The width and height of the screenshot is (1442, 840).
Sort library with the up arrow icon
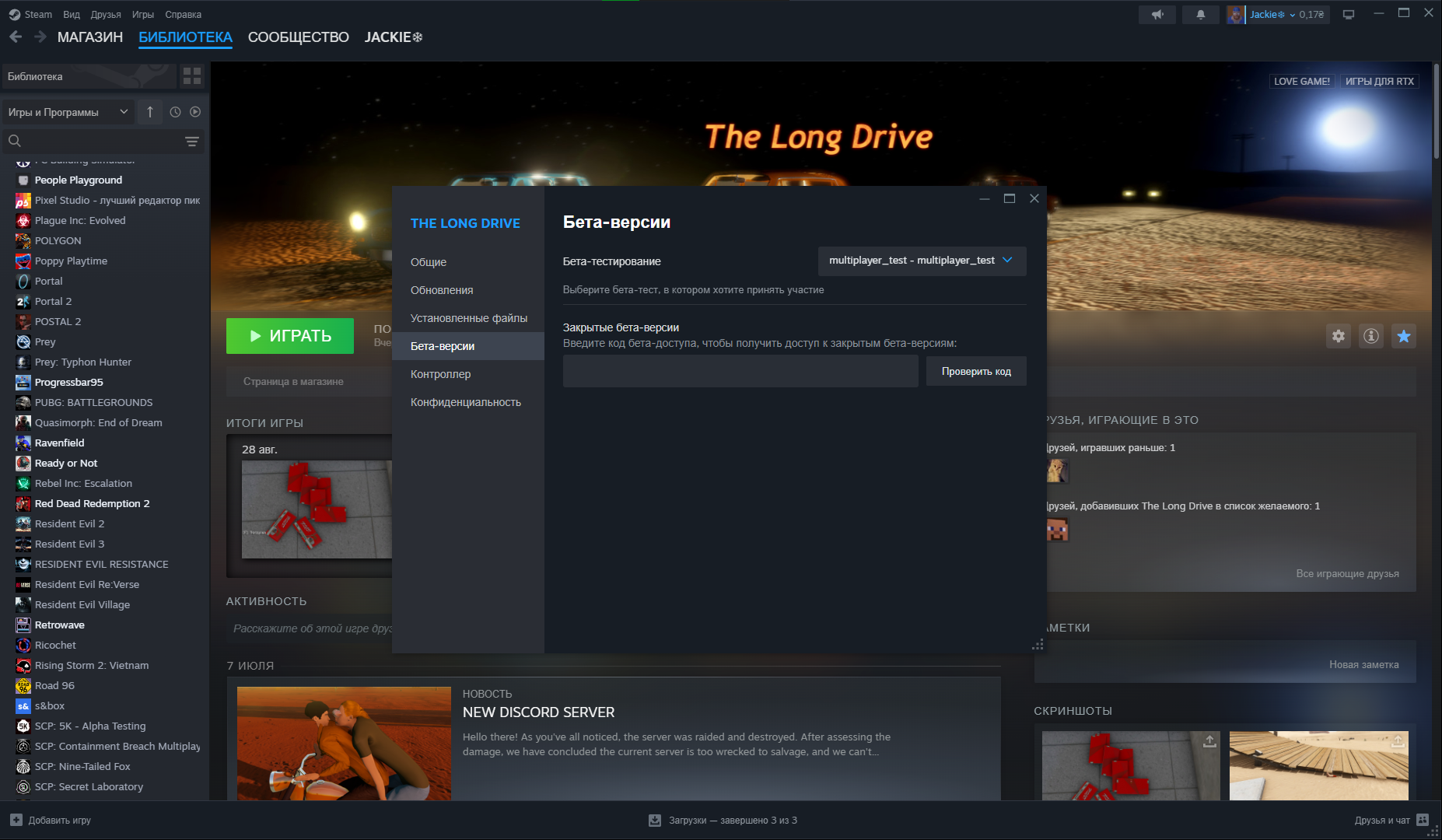(150, 112)
